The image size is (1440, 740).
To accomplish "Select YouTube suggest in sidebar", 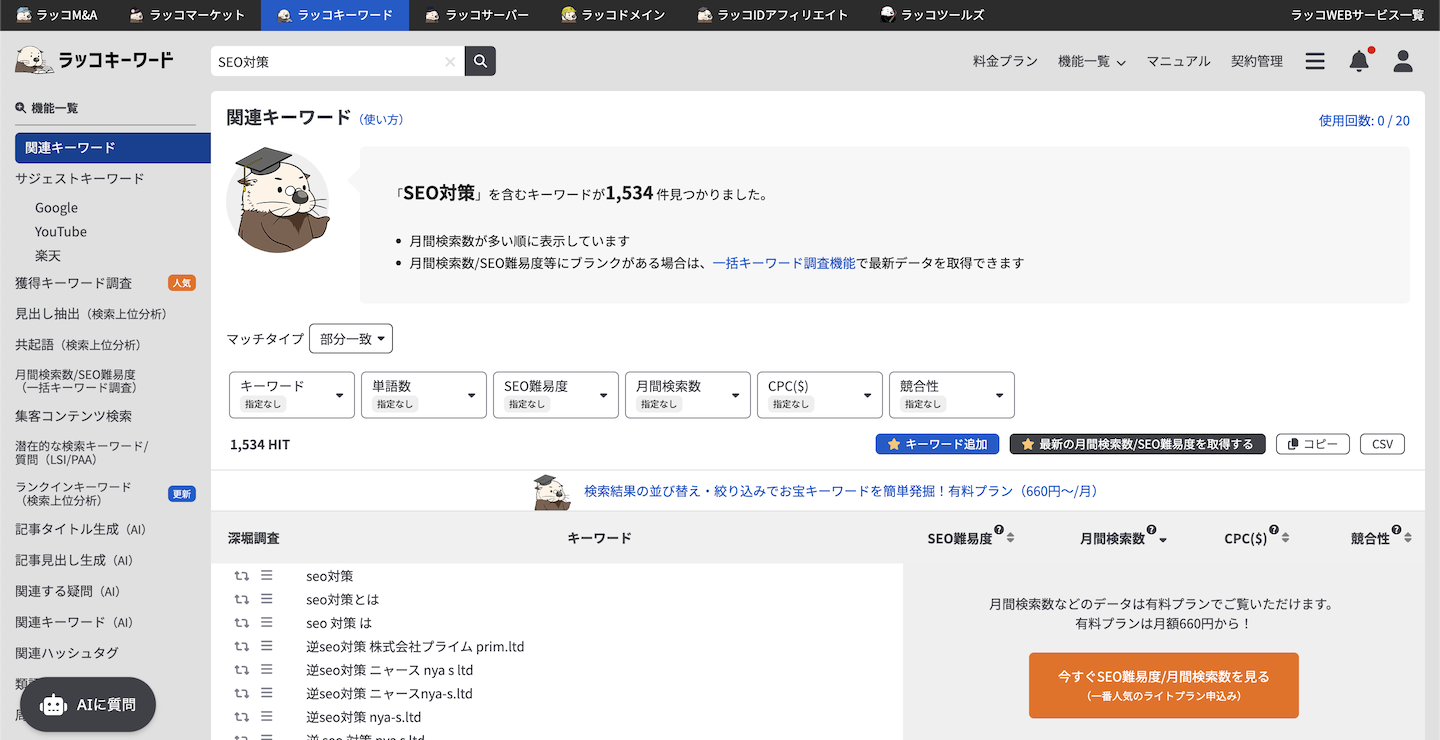I will pos(61,231).
